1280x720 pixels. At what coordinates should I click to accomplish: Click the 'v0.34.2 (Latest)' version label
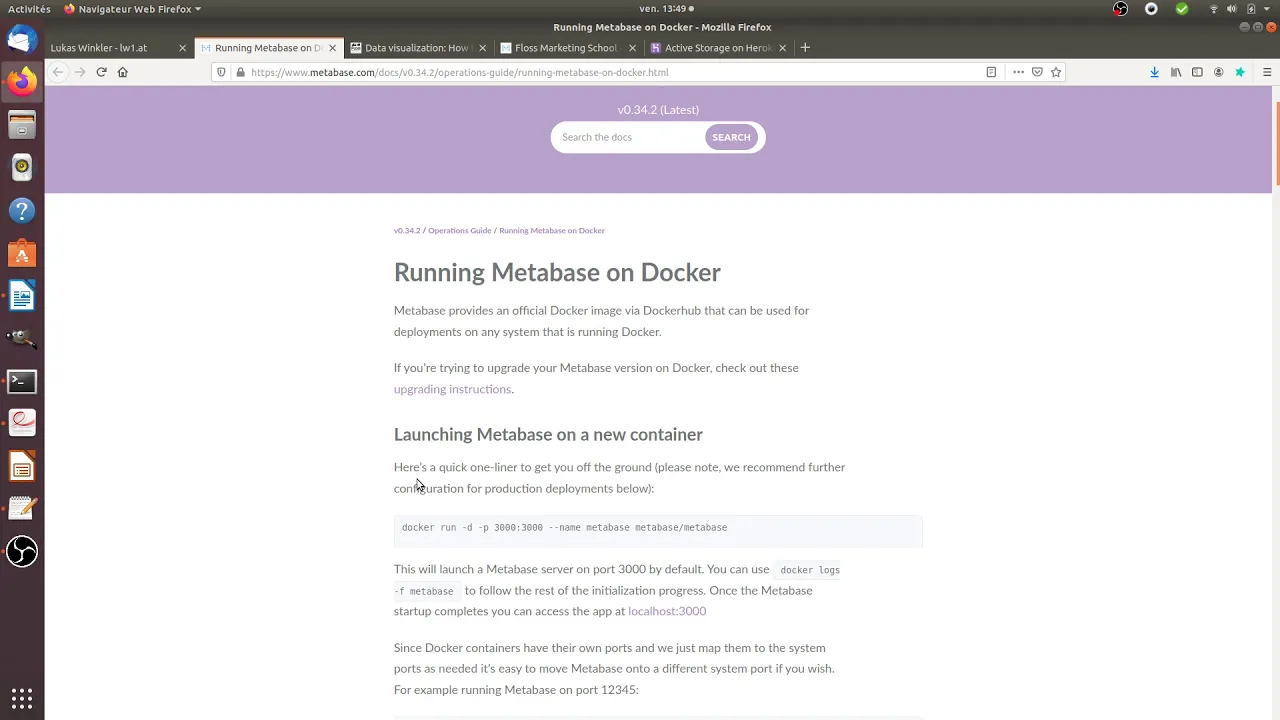pos(658,110)
